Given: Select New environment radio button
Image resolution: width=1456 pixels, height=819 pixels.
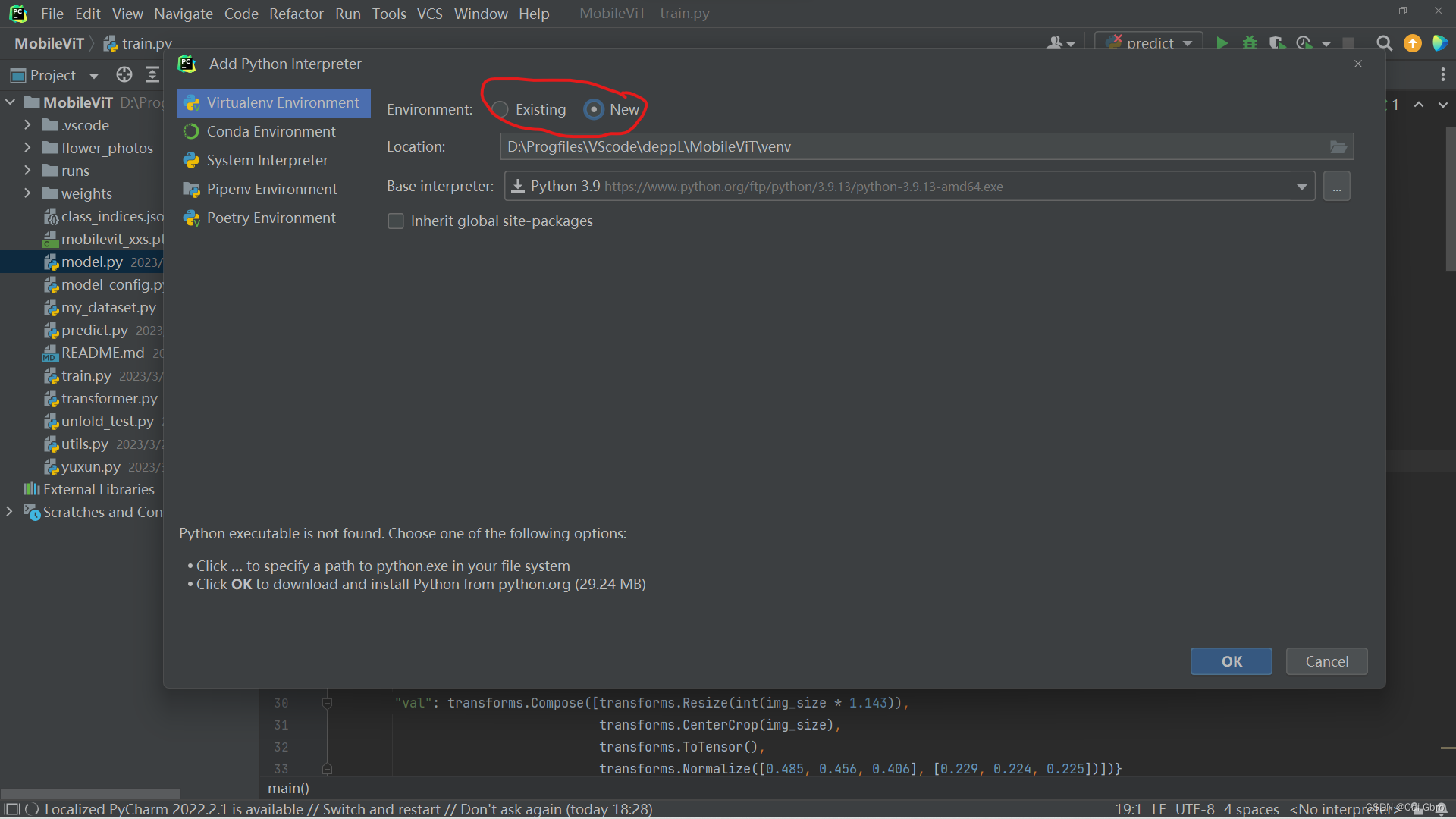Looking at the screenshot, I should [x=594, y=109].
